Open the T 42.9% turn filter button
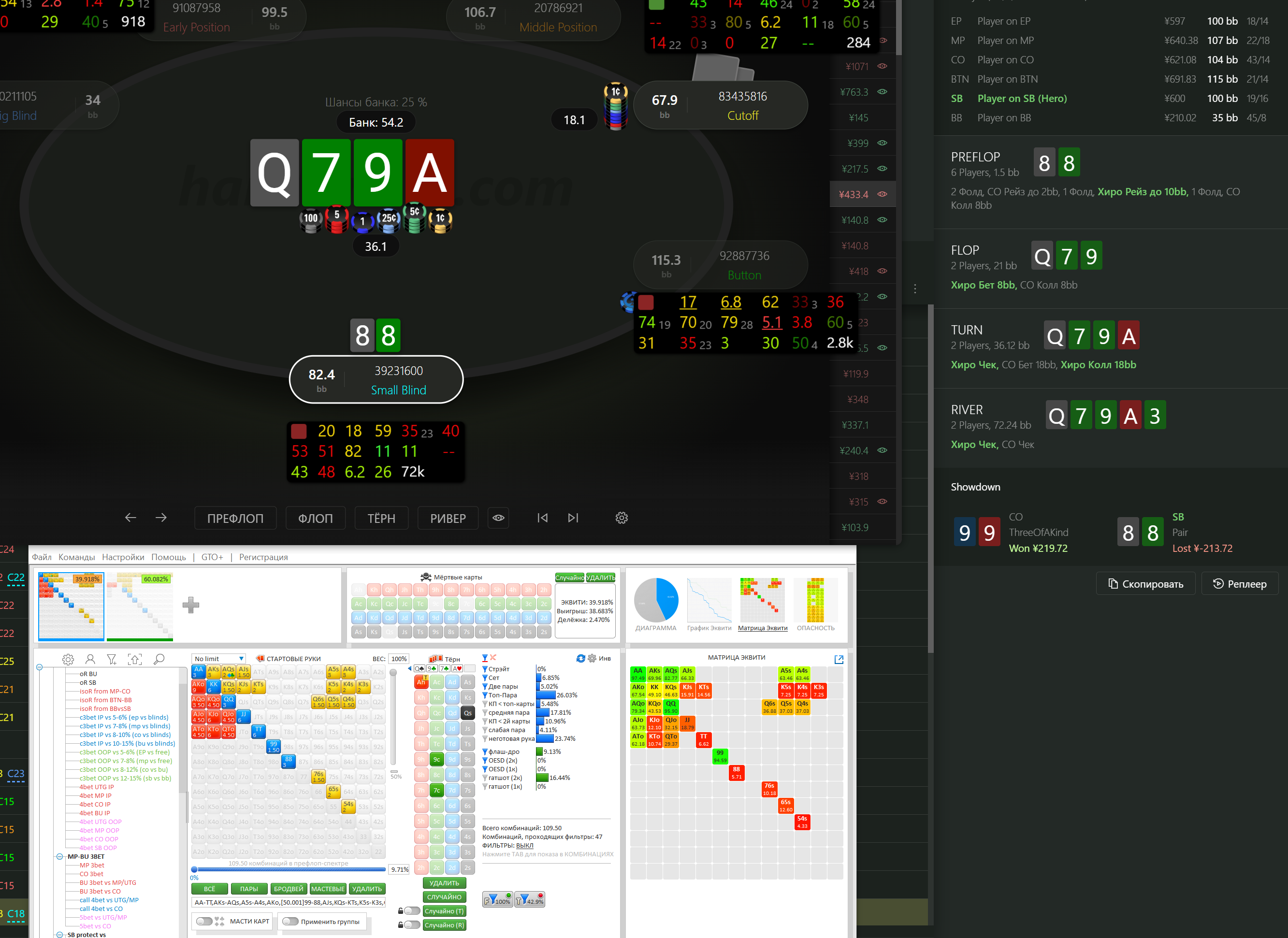 pyautogui.click(x=530, y=900)
